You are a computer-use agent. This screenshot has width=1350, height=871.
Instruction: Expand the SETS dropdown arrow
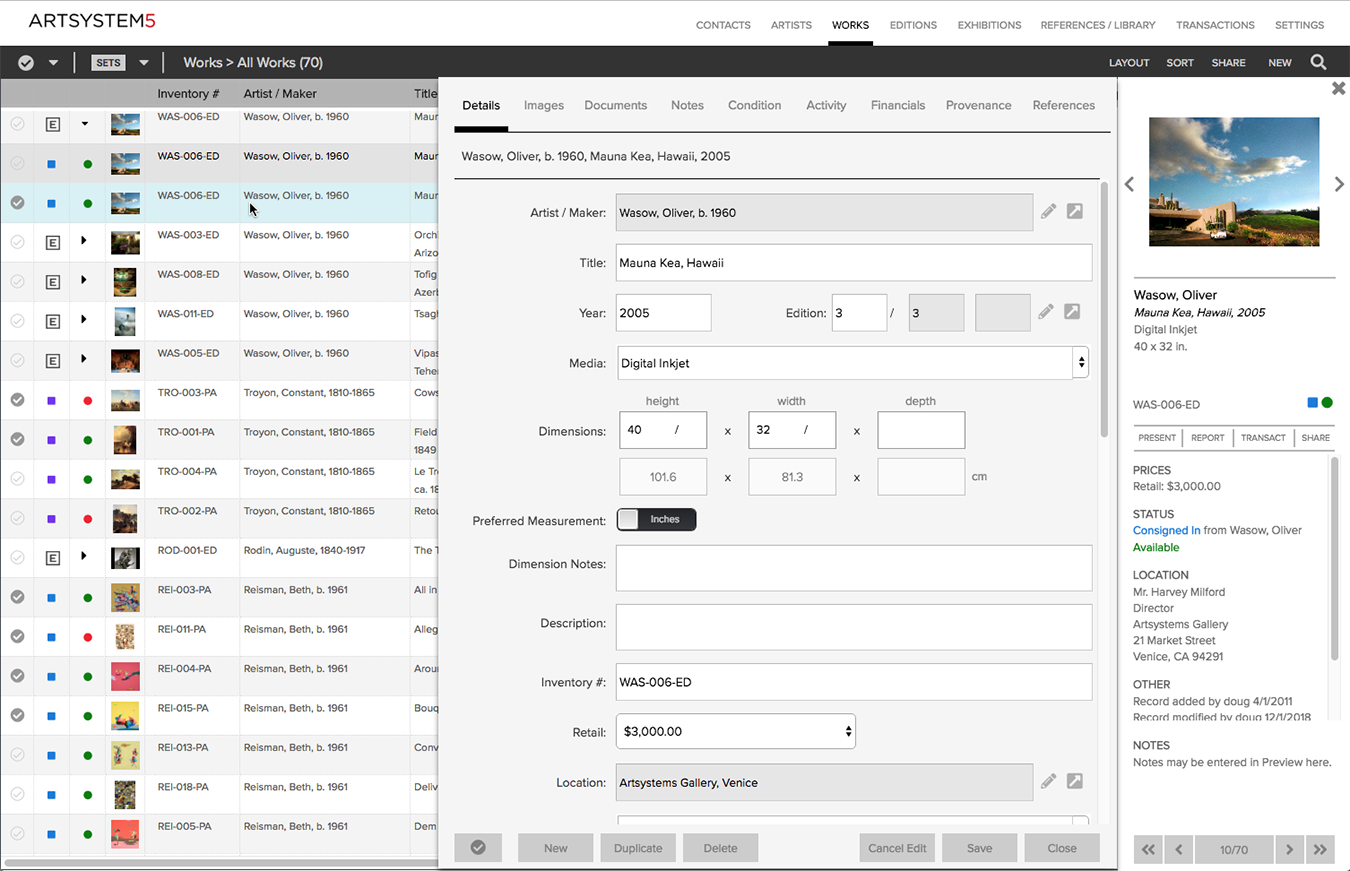pyautogui.click(x=144, y=62)
